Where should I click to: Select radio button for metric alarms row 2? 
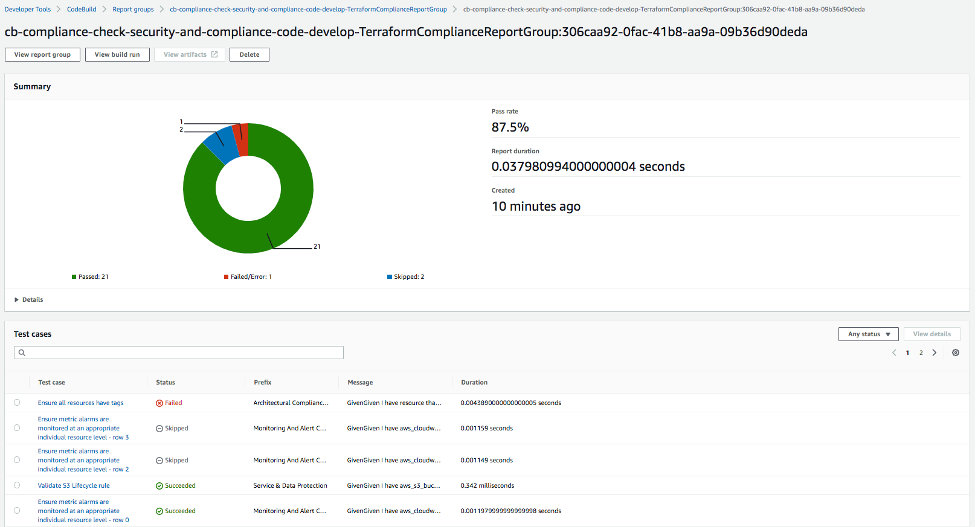click(x=17, y=460)
